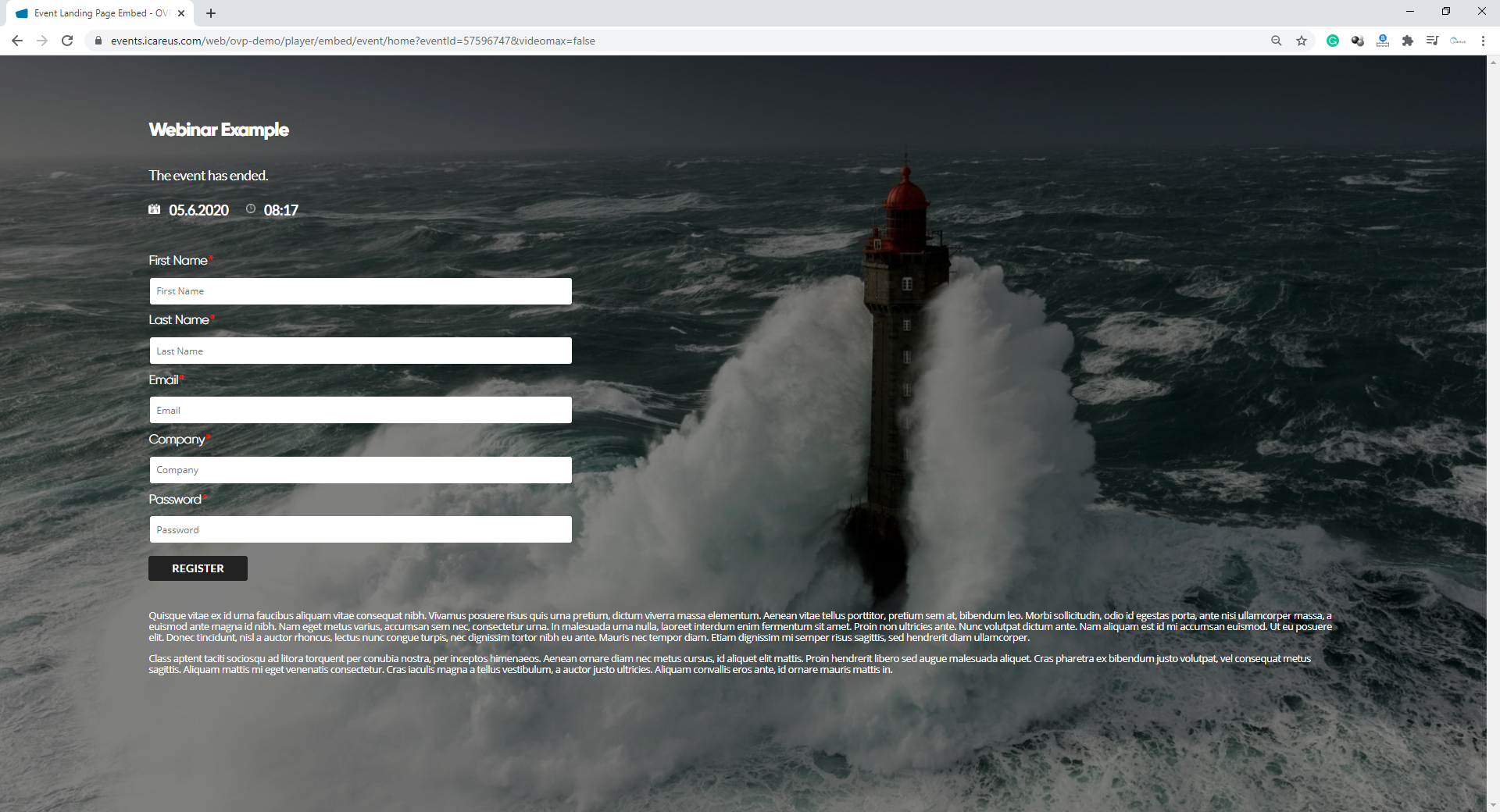The height and width of the screenshot is (812, 1500).
Task: Open the three-spheres extension icon
Action: click(1358, 41)
